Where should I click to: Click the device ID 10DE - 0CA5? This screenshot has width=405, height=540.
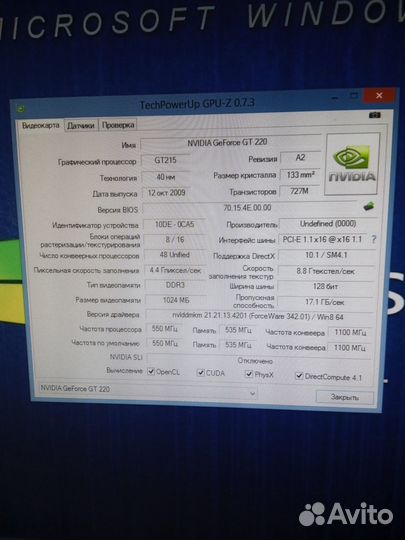[x=175, y=224]
